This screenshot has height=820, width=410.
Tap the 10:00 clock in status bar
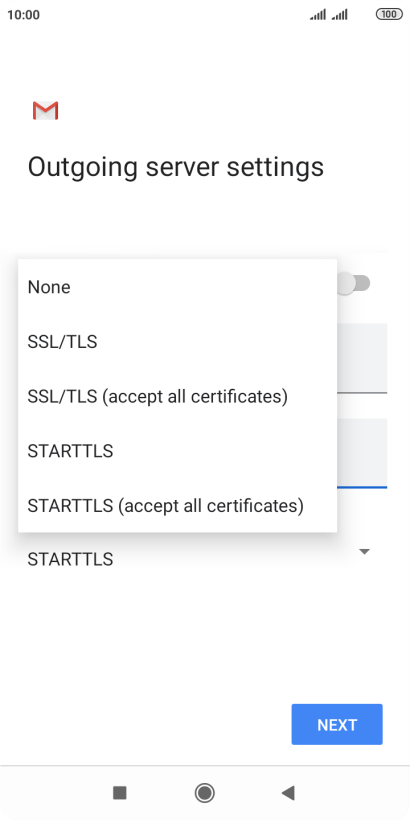pos(24,15)
